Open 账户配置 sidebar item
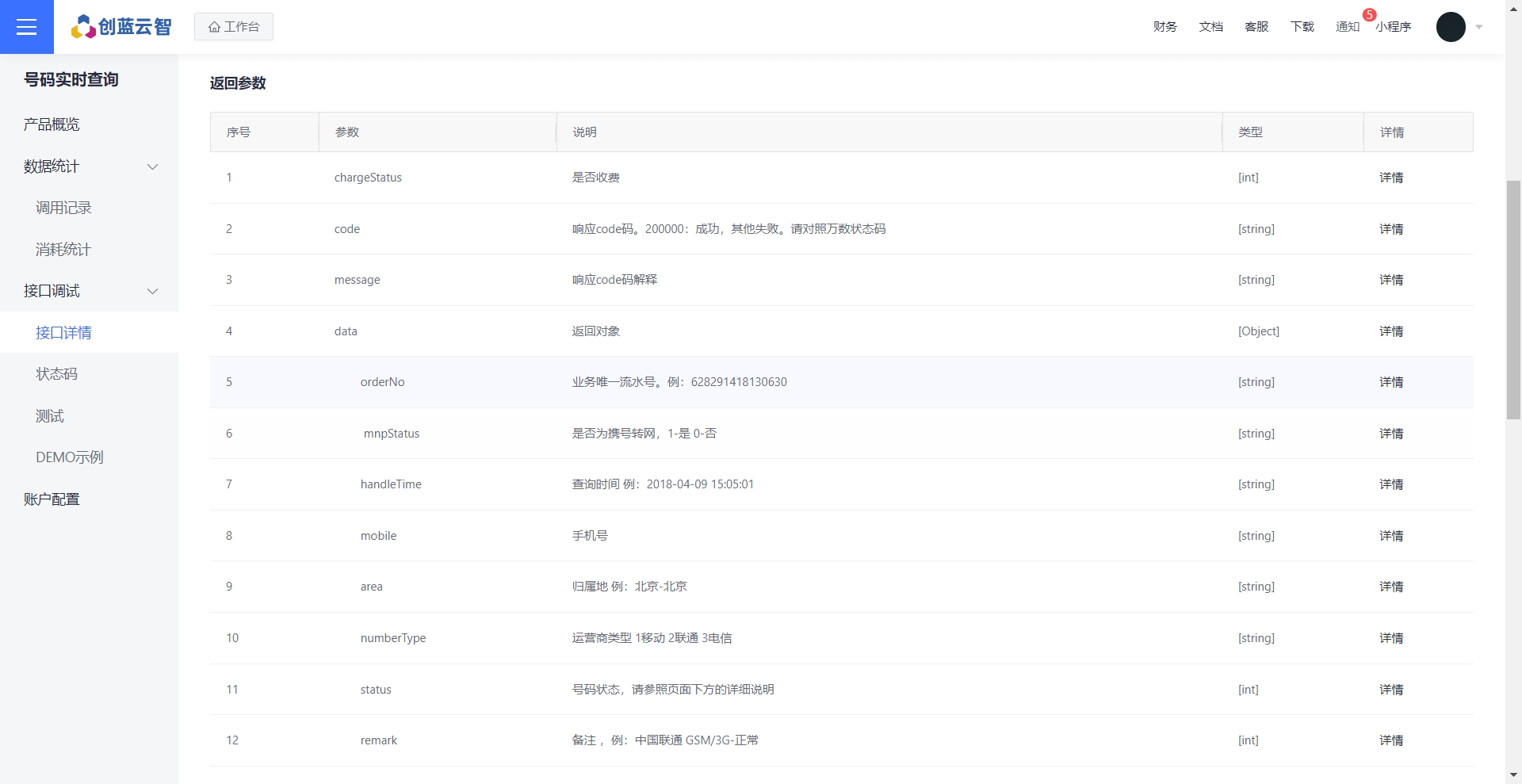This screenshot has width=1522, height=784. coord(52,499)
